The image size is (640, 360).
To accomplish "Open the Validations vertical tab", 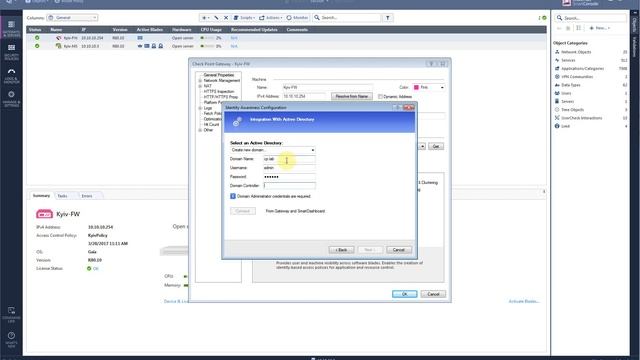I will click(634, 47).
